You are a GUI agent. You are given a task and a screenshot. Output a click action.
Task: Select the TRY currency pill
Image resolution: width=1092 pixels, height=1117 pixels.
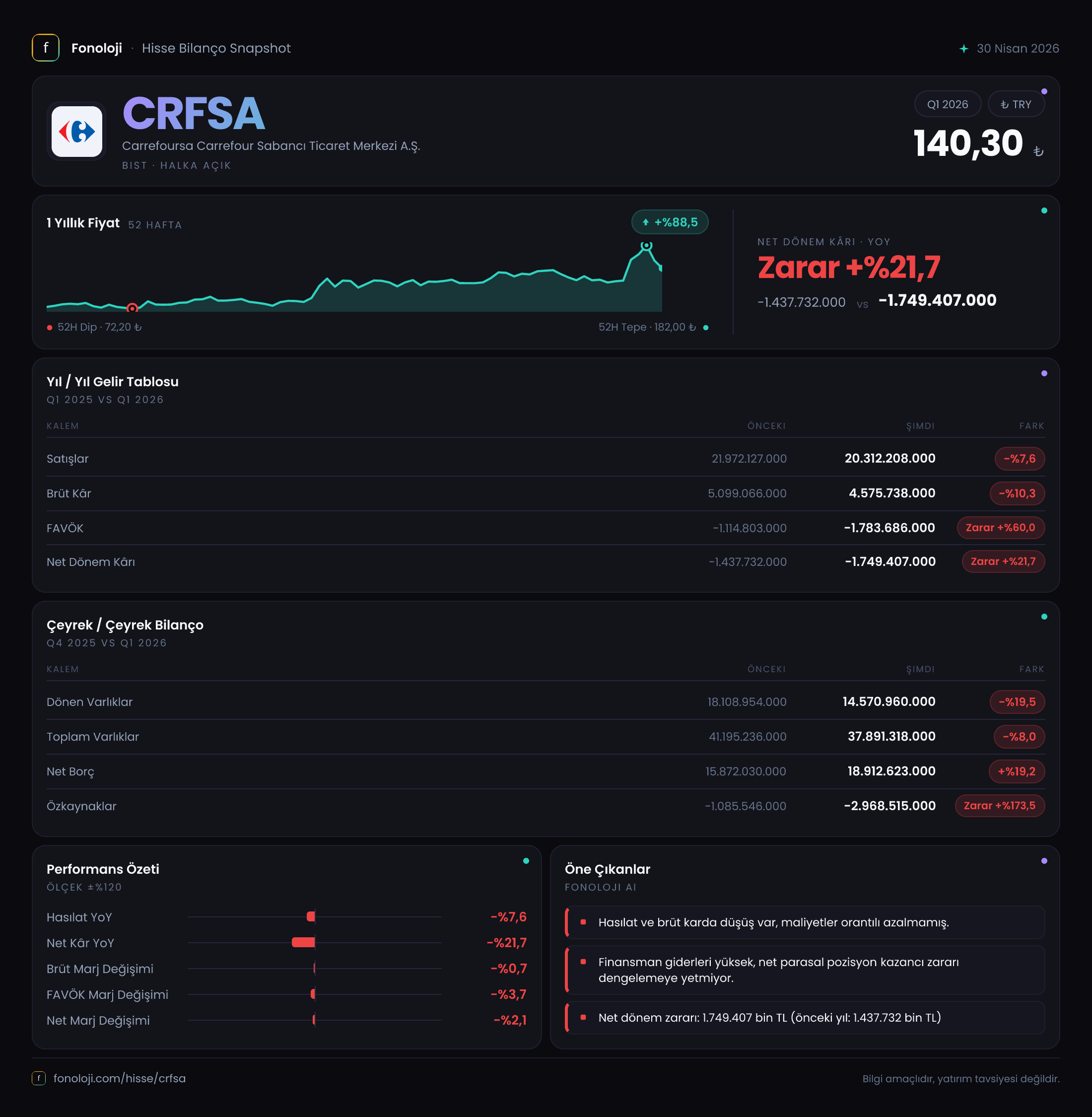pyautogui.click(x=1016, y=104)
